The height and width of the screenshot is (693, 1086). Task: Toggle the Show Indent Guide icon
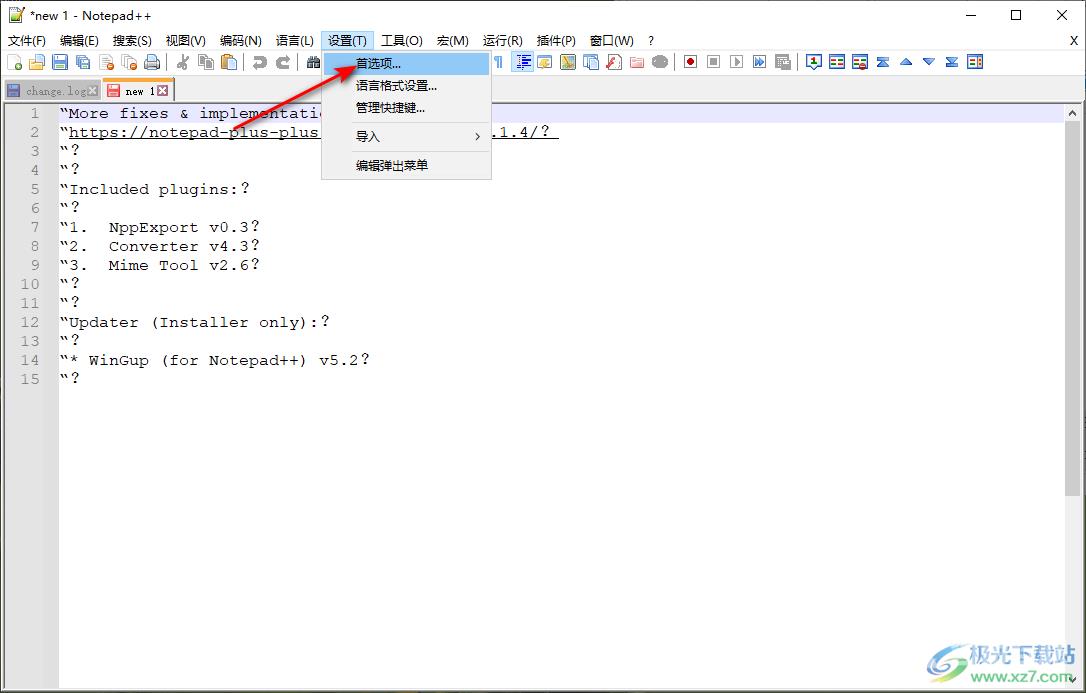pos(523,62)
